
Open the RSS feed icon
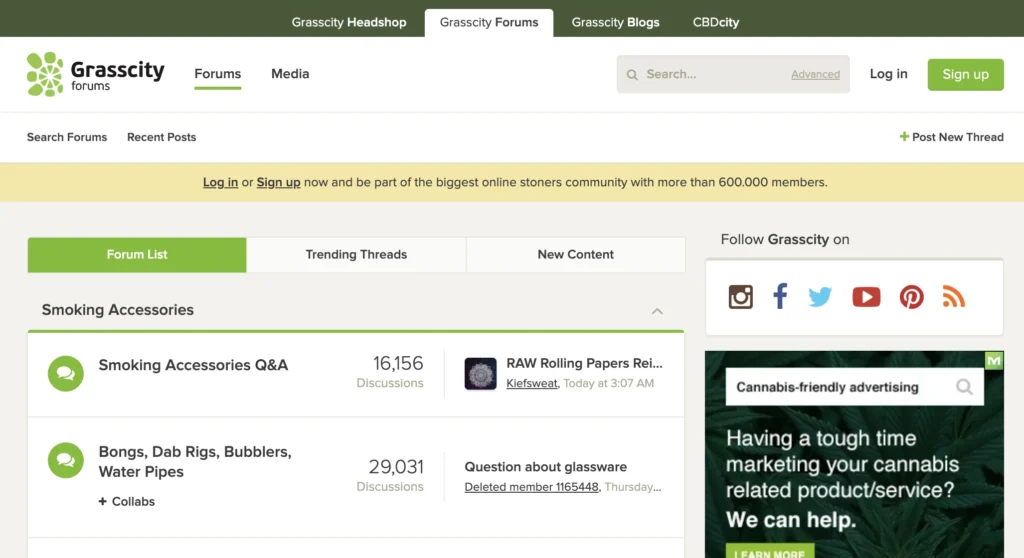point(953,297)
